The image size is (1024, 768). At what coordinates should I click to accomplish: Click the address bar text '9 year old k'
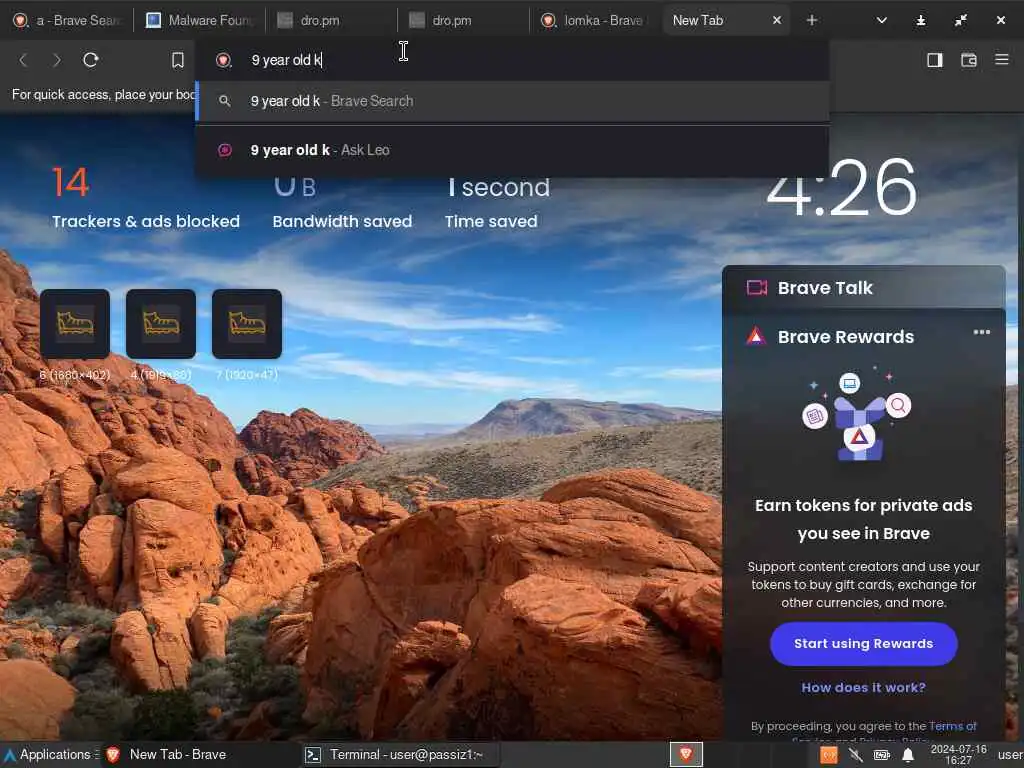click(x=286, y=60)
